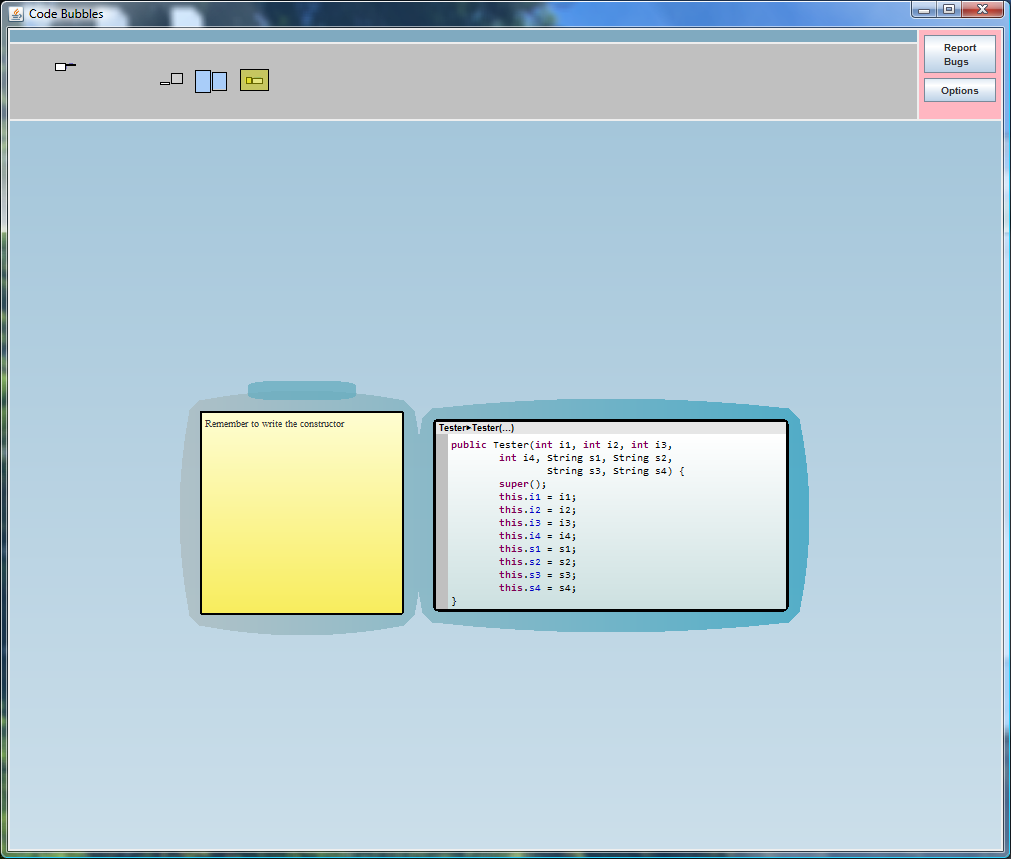Click the blue double-bubble thumbnail in overview bar
This screenshot has width=1011, height=859.
(211, 81)
